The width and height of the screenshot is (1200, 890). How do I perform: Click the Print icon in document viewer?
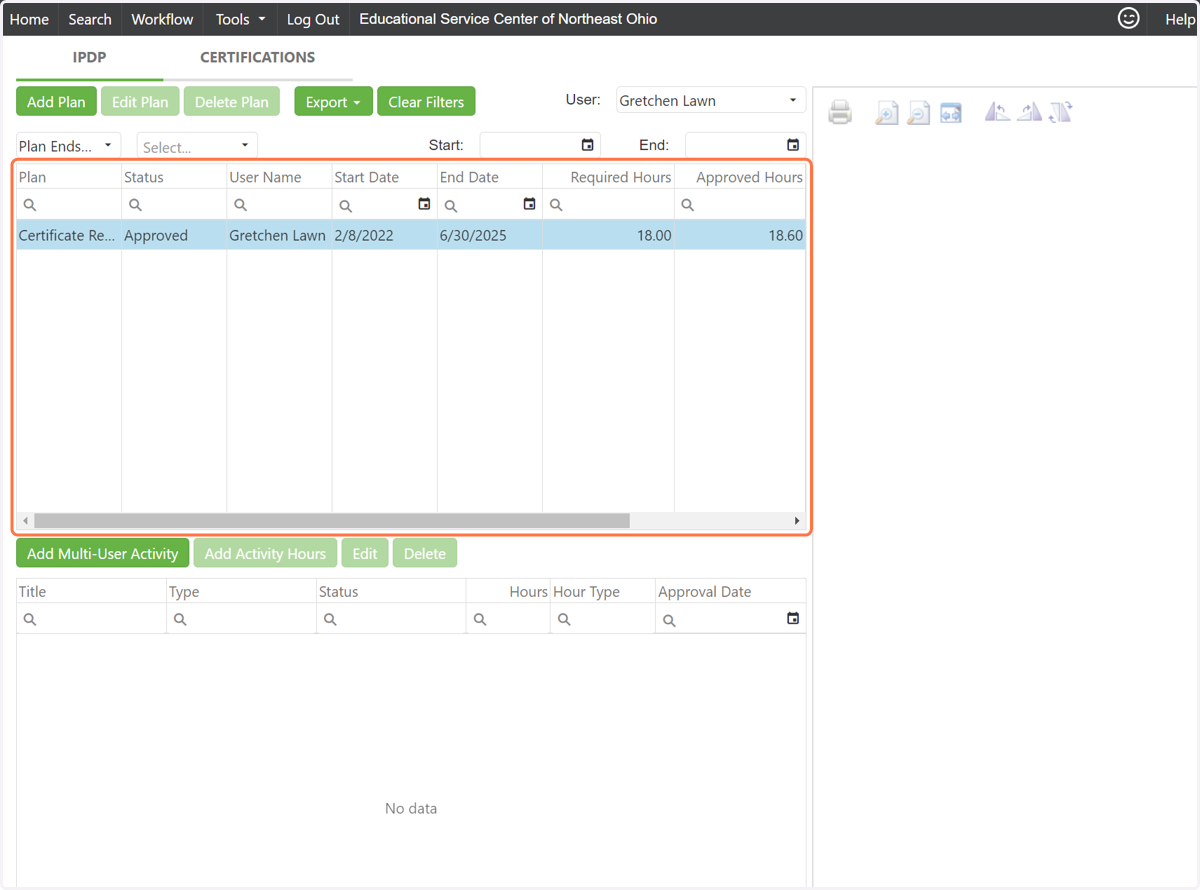840,112
